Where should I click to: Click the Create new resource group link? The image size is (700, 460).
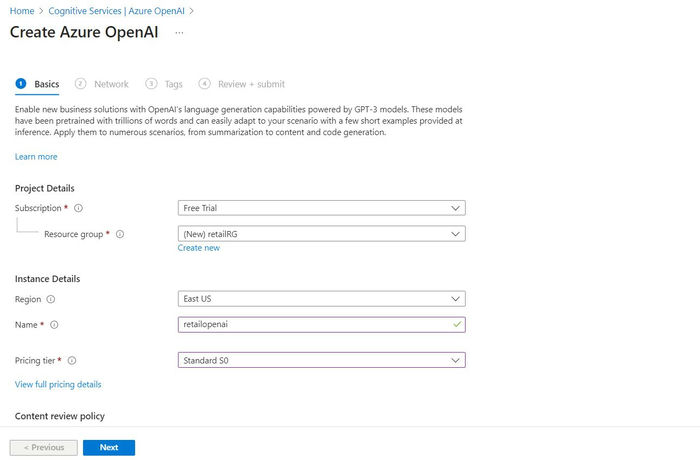coord(198,248)
